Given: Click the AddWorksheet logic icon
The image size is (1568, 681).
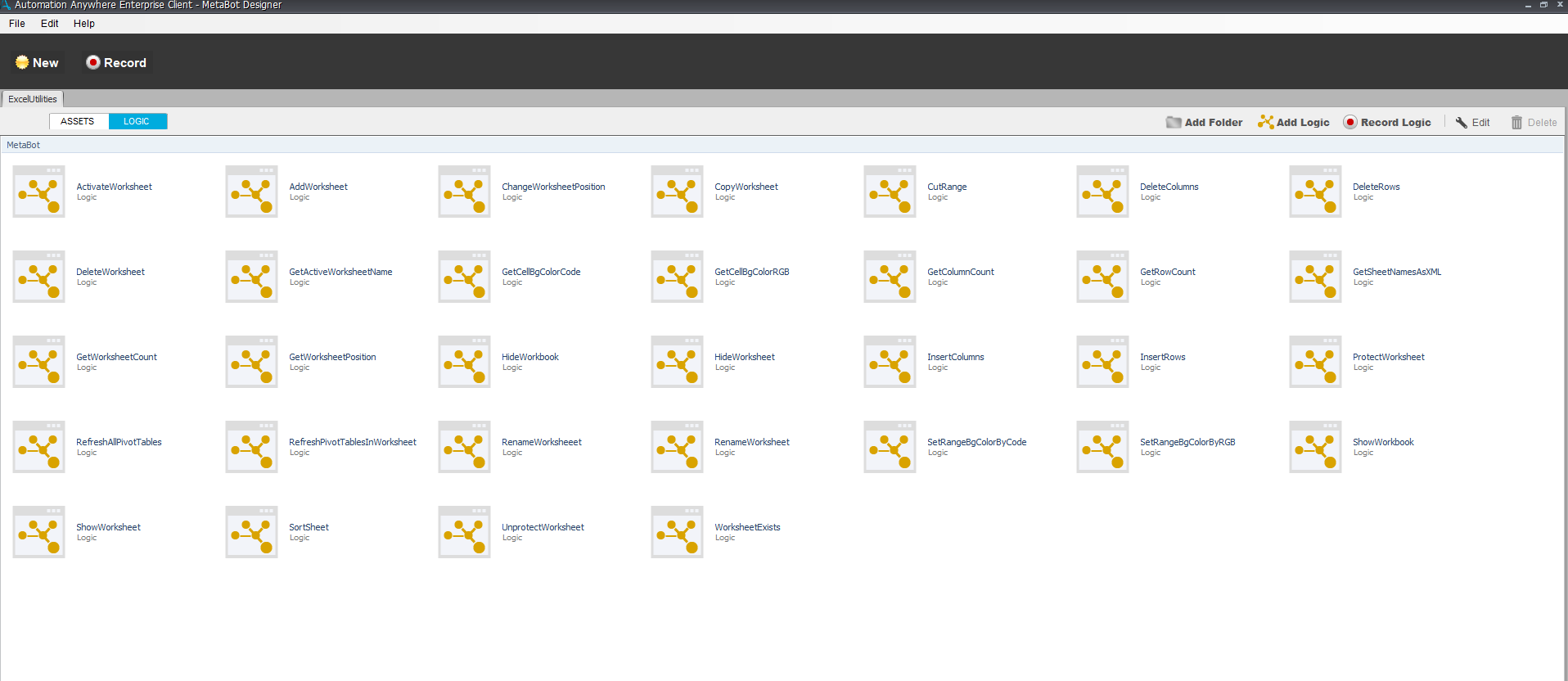Looking at the screenshot, I should point(252,192).
